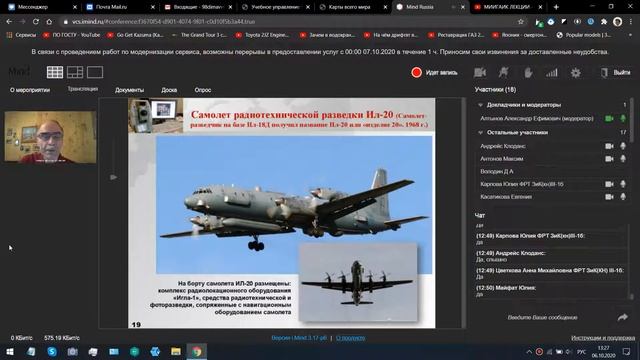Screen dimensions: 640x360
Task: Open the Сервисы apps bookmark
Action: (21, 35)
